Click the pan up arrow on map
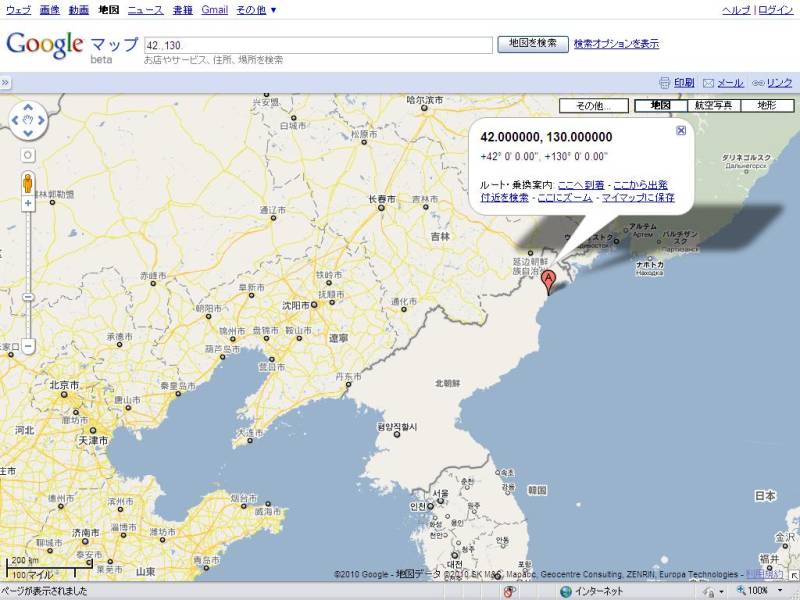 point(28,108)
